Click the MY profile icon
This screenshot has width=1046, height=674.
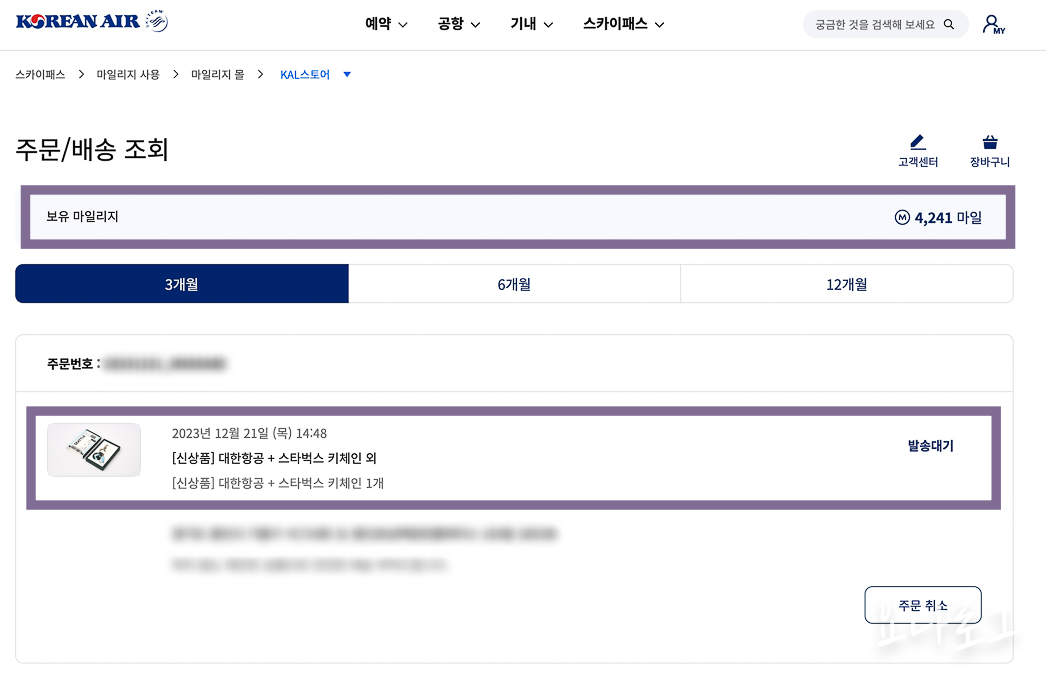click(x=991, y=23)
